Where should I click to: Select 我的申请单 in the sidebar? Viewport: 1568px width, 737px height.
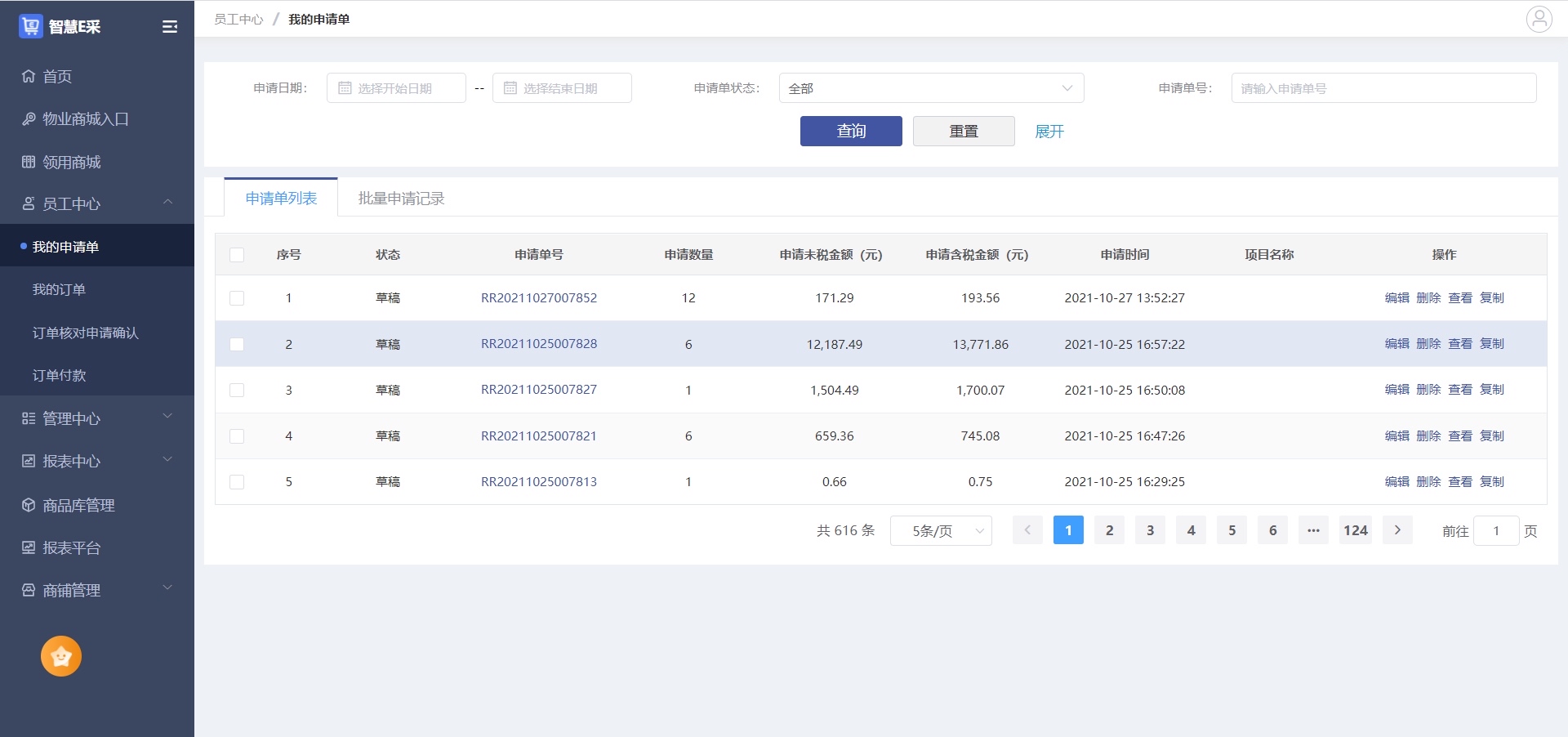pos(97,247)
